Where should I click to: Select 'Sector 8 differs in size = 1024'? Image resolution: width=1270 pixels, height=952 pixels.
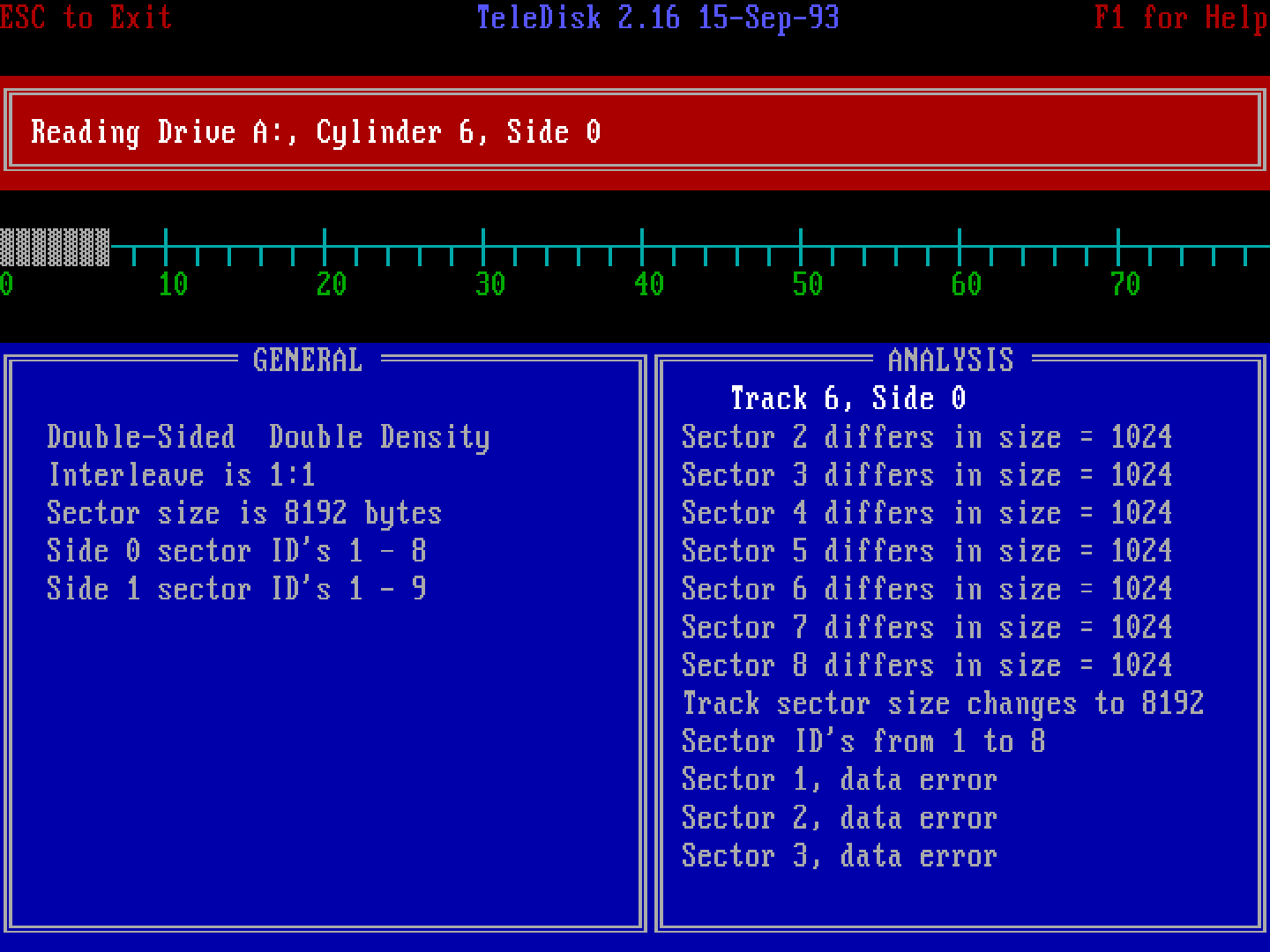[927, 666]
